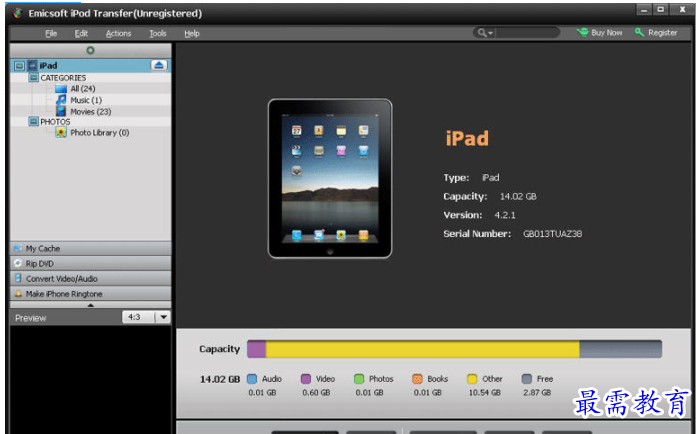The height and width of the screenshot is (434, 697).
Task: Click the yellow Other legend swatch
Action: tap(472, 379)
